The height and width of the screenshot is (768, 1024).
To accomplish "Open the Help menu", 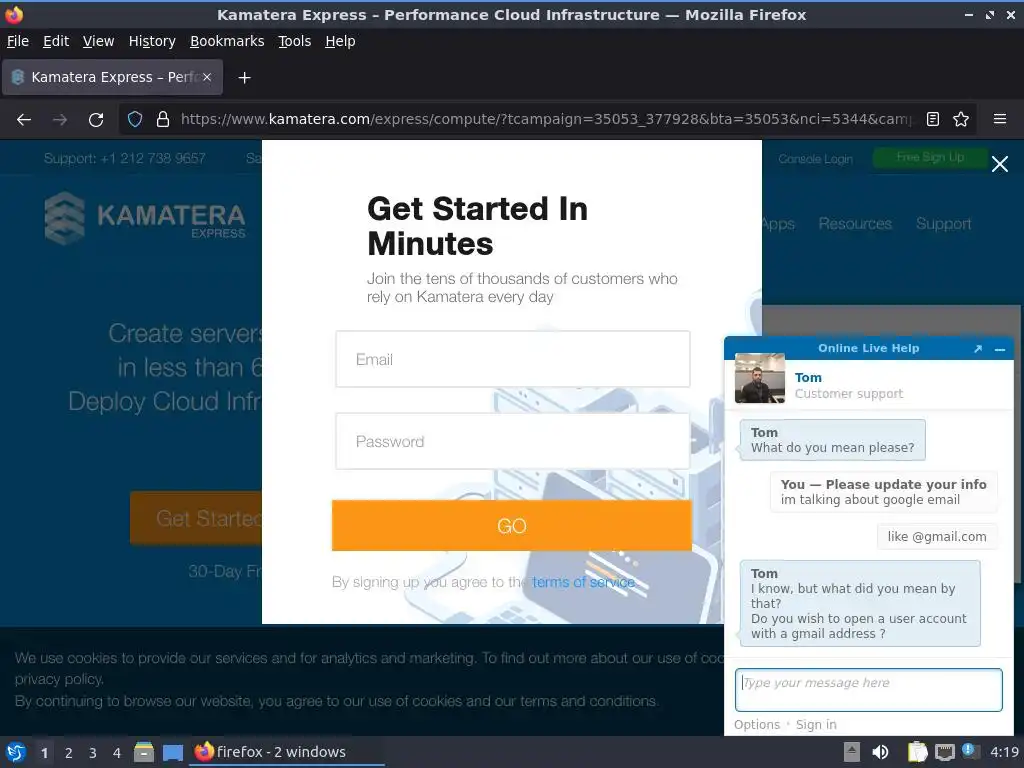I will click(340, 41).
